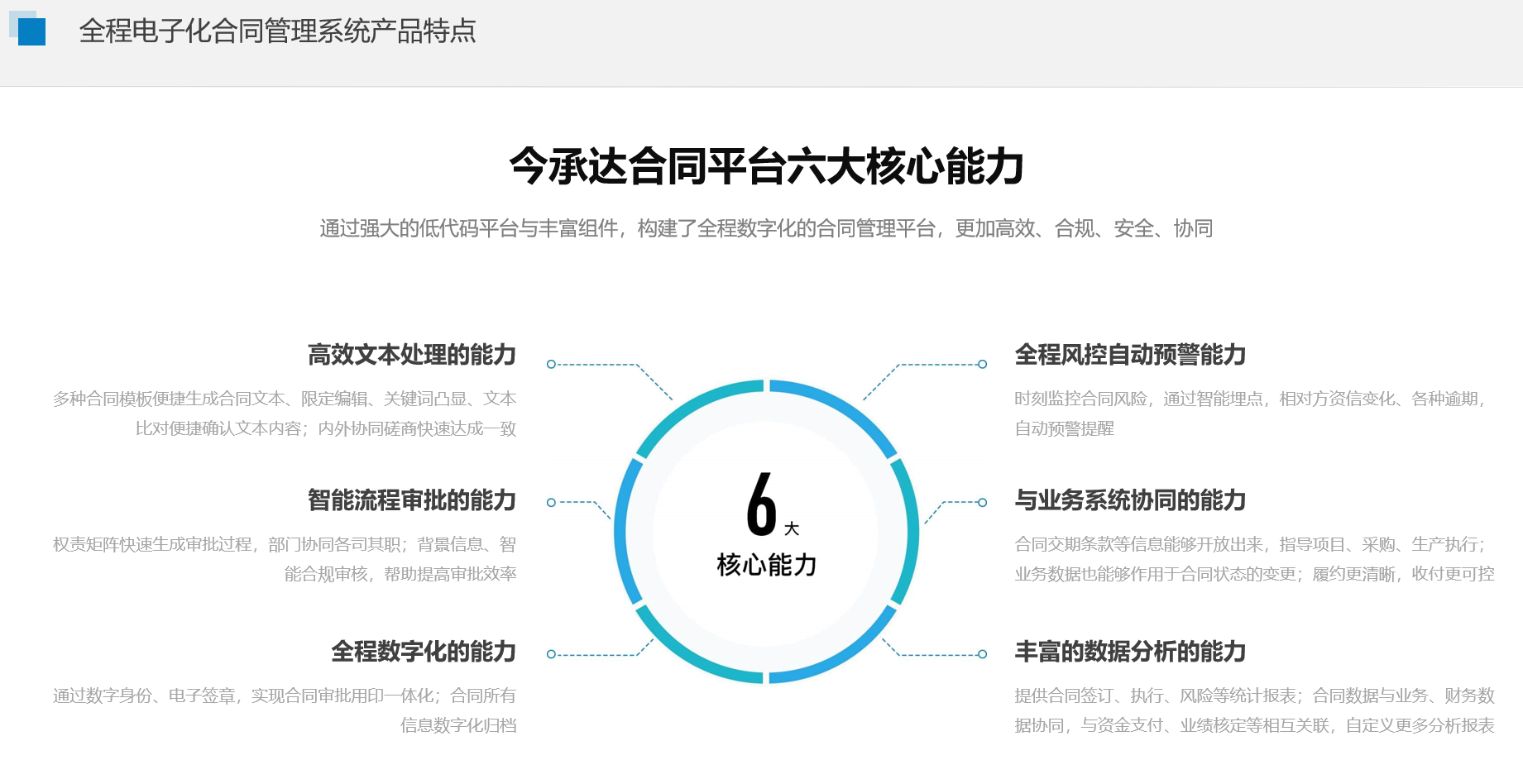Image resolution: width=1523 pixels, height=784 pixels.
Task: Click connector dot beside 智能流程审批的能力
Action: click(x=552, y=502)
